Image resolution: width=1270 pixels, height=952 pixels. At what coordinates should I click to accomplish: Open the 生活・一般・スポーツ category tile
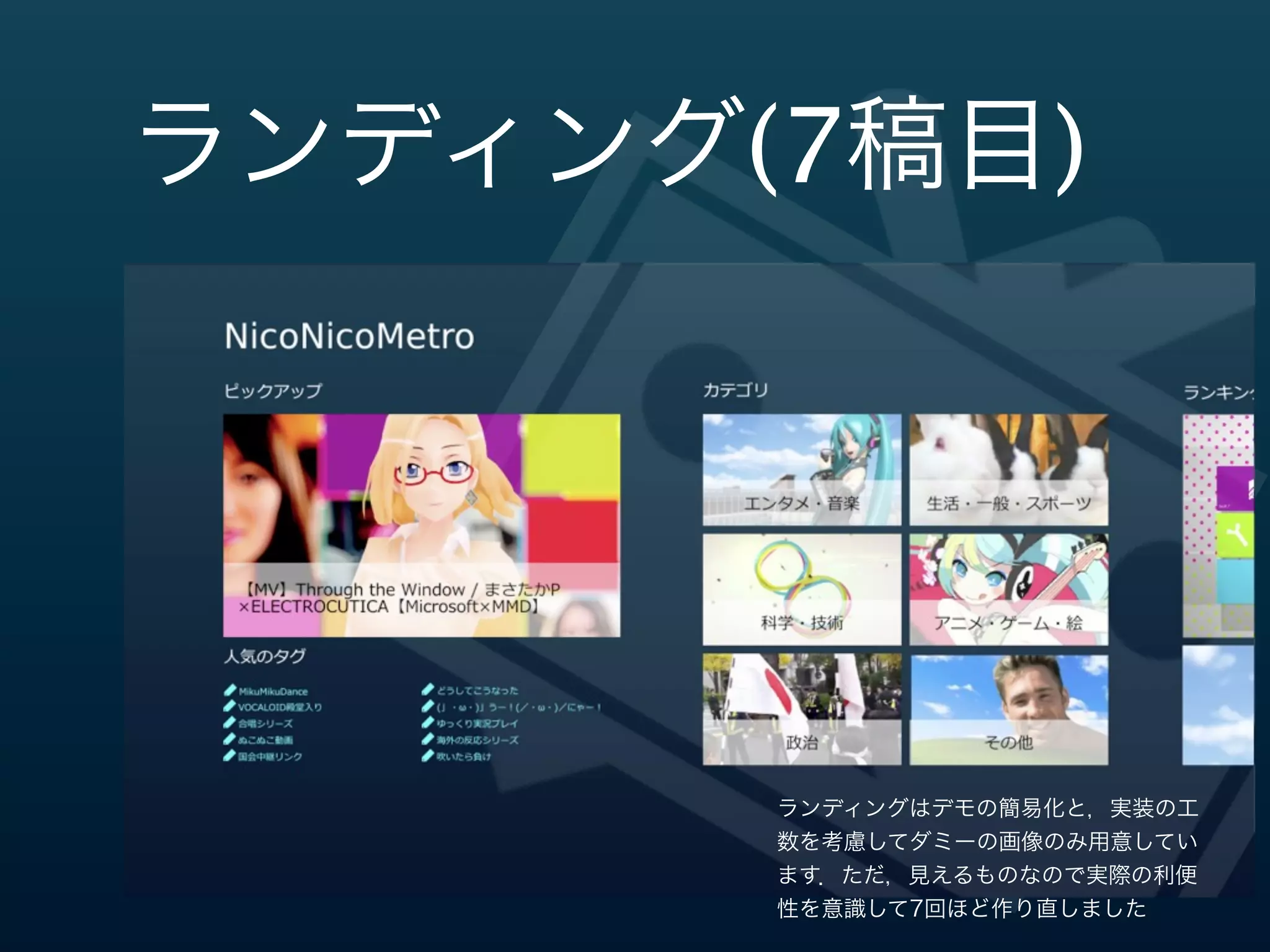1009,470
